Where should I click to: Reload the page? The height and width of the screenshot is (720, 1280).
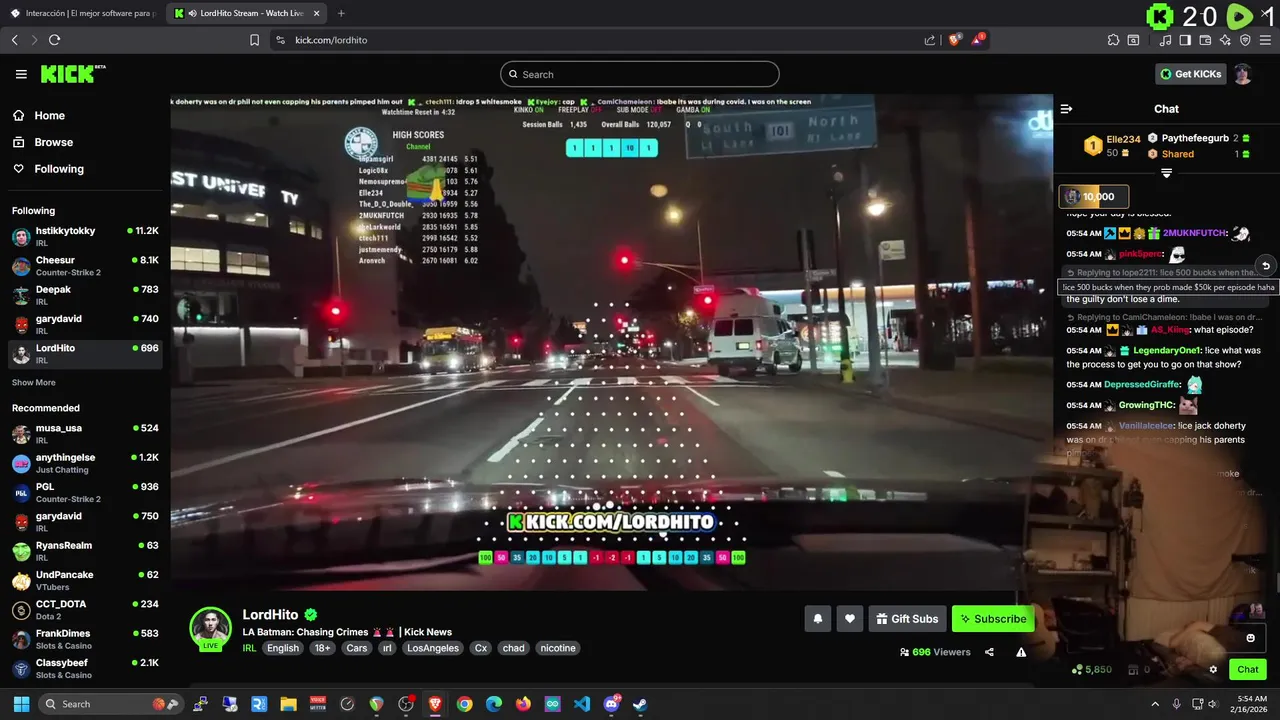click(54, 40)
